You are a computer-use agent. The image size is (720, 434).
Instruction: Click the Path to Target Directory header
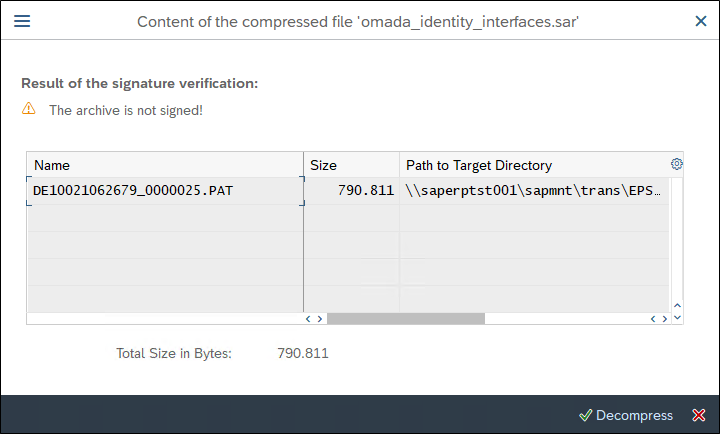coord(534,165)
